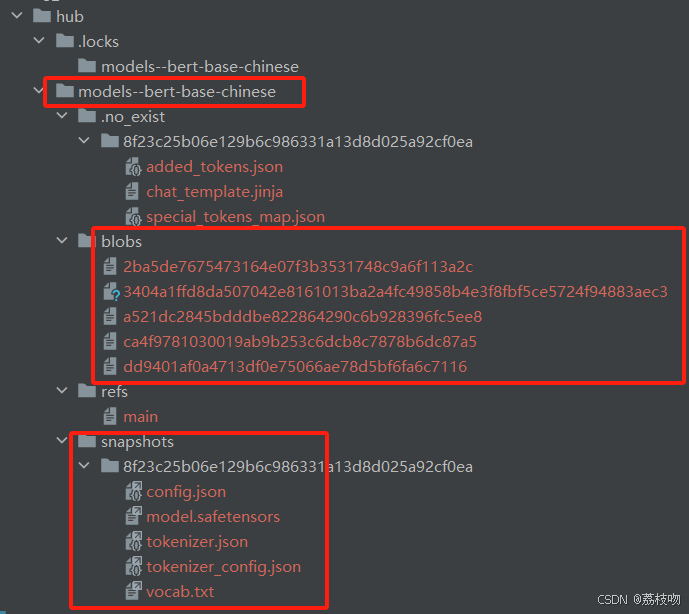689x614 pixels.
Task: Collapse the 8f23c25b hash folder under snapshots
Action: (84, 466)
